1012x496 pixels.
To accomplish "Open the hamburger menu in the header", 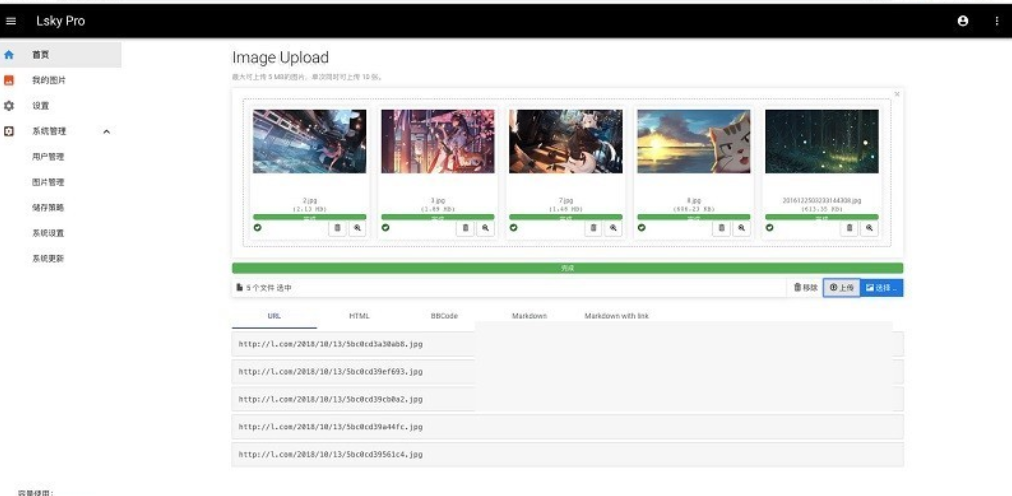I will 10,21.
